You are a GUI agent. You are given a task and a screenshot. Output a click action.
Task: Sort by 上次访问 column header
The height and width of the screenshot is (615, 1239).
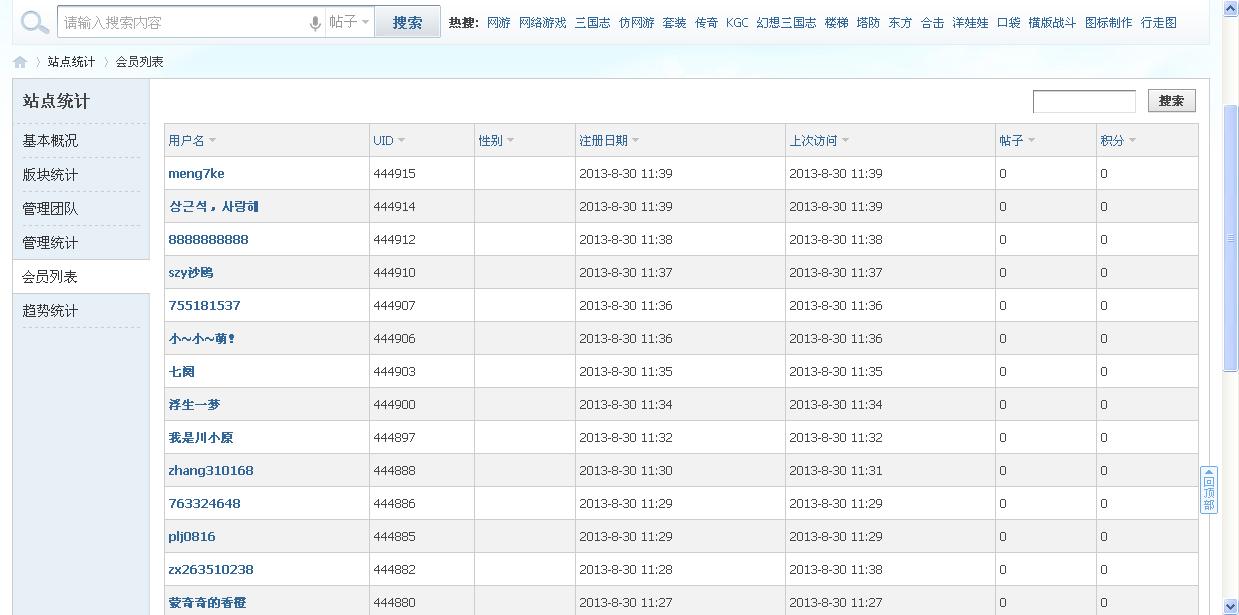(819, 141)
